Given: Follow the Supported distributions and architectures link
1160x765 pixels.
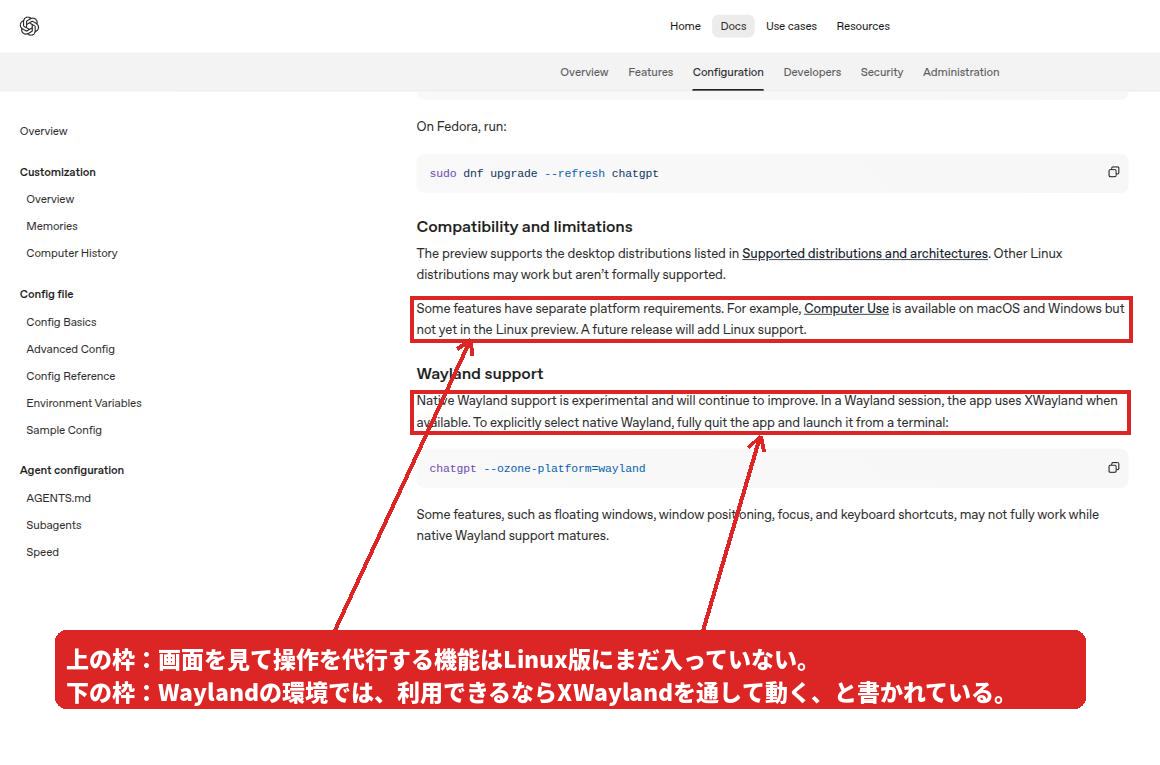Looking at the screenshot, I should (865, 253).
